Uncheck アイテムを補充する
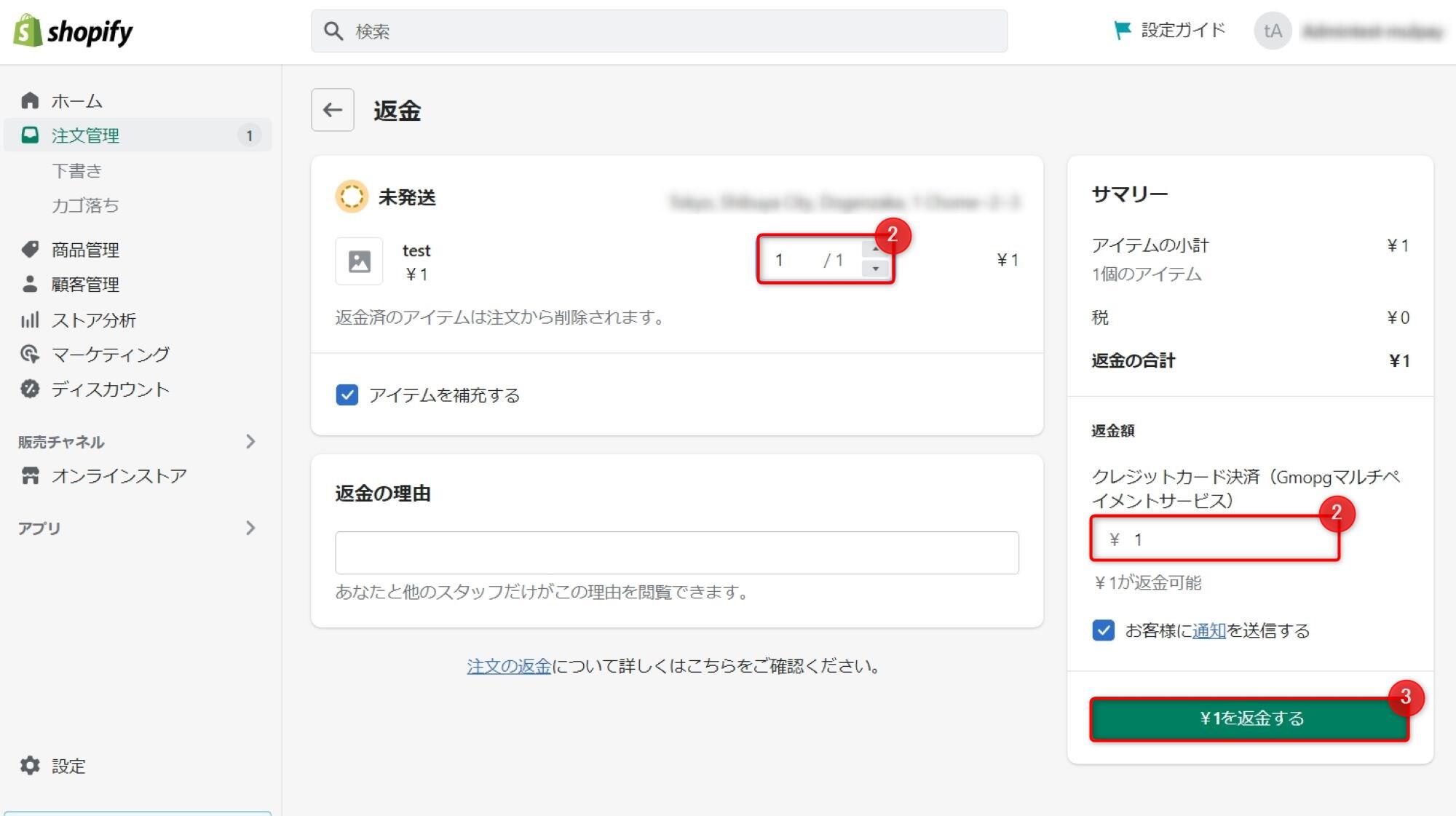 coord(347,395)
